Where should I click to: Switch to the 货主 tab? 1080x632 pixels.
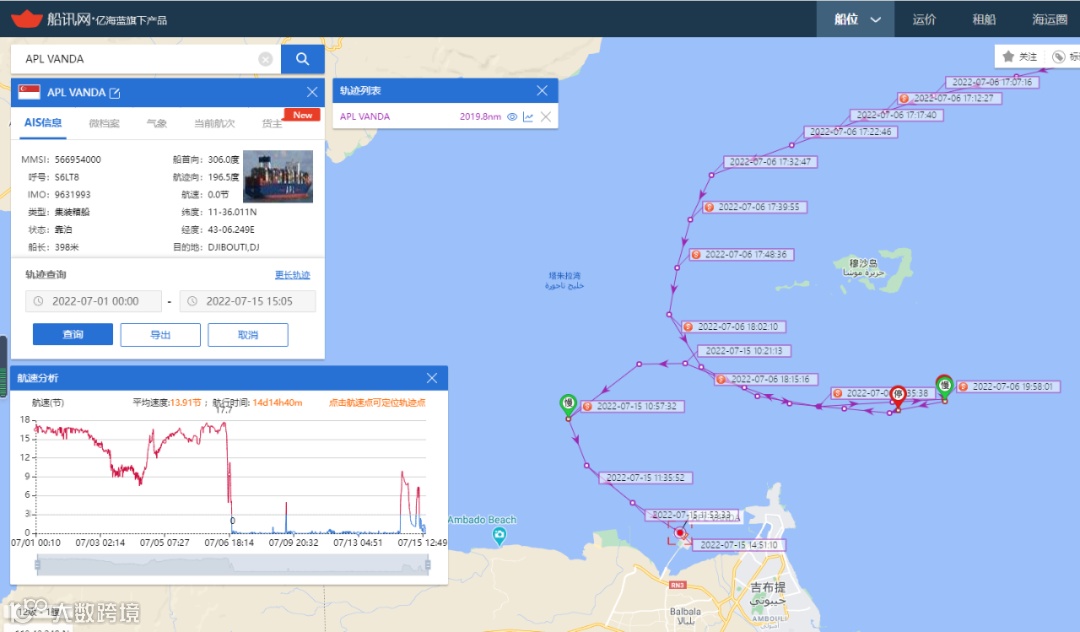271,123
